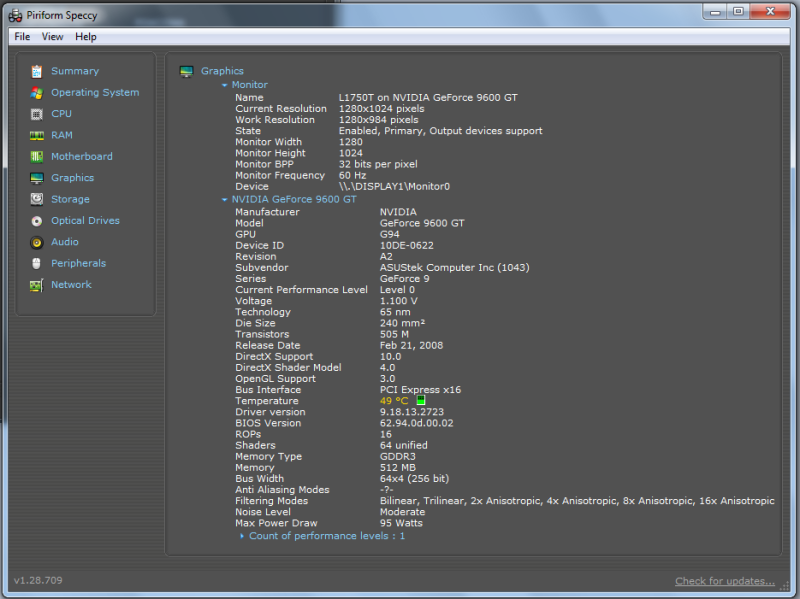Open the Storage section
800x599 pixels.
click(x=70, y=199)
